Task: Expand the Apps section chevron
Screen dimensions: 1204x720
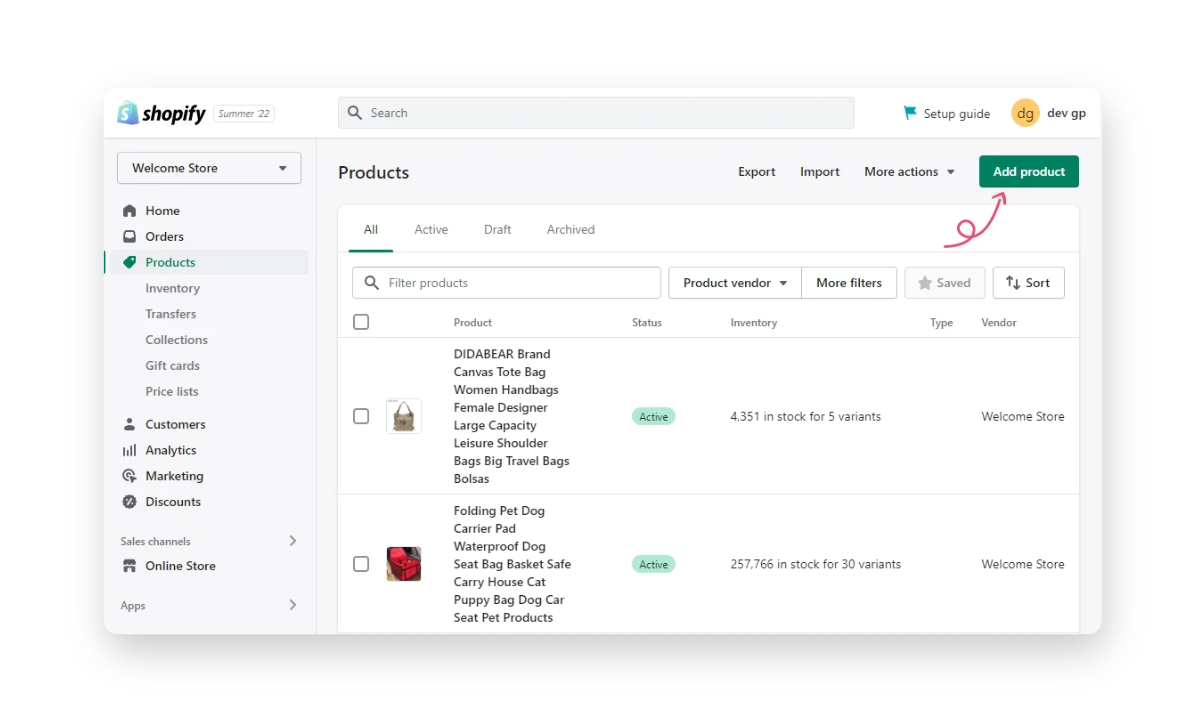Action: [293, 605]
